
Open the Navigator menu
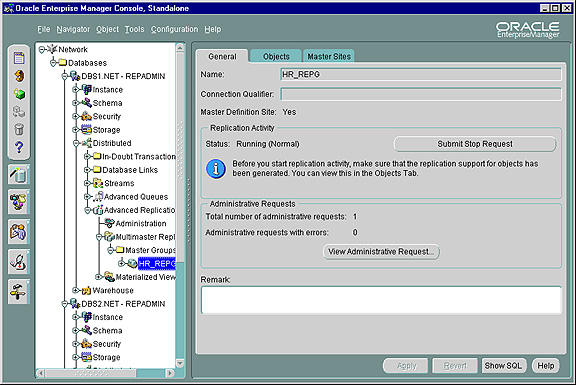click(73, 29)
